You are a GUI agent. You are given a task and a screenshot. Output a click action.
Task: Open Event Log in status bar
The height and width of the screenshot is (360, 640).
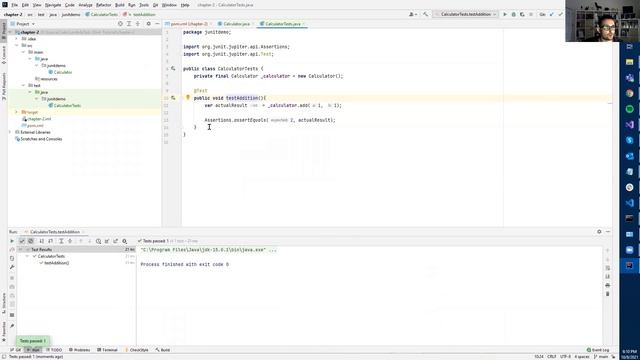pos(598,350)
